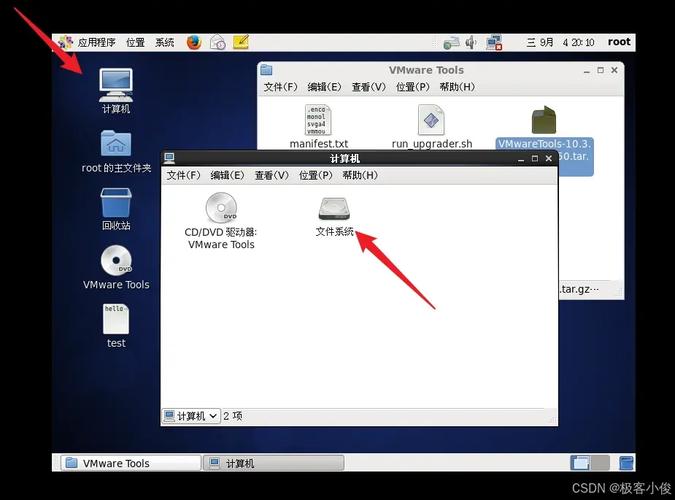This screenshot has height=500, width=675.
Task: Open the 计算机 desktop icon
Action: point(116,90)
